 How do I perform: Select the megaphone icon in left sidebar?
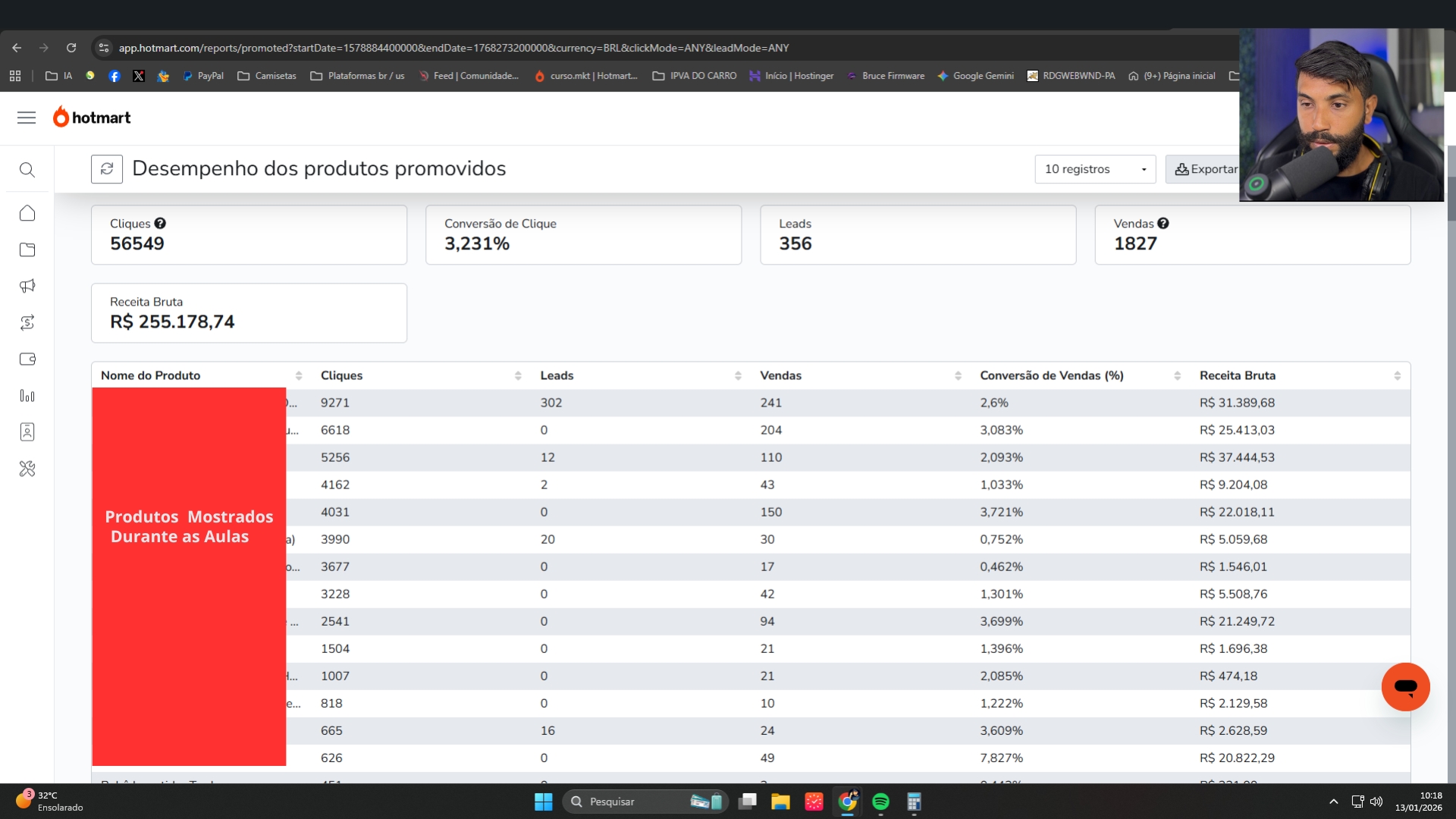point(27,286)
